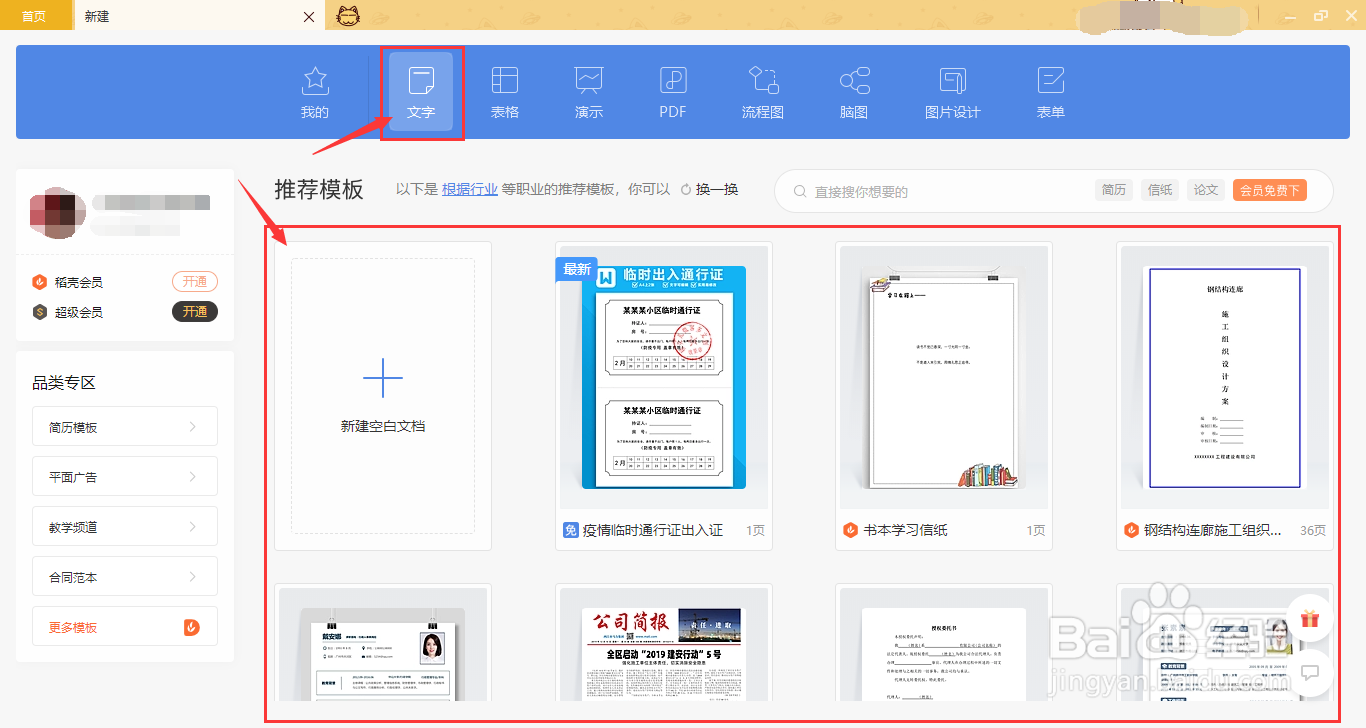
Task: Open the 表单 (Form) creation panel
Action: [1050, 92]
